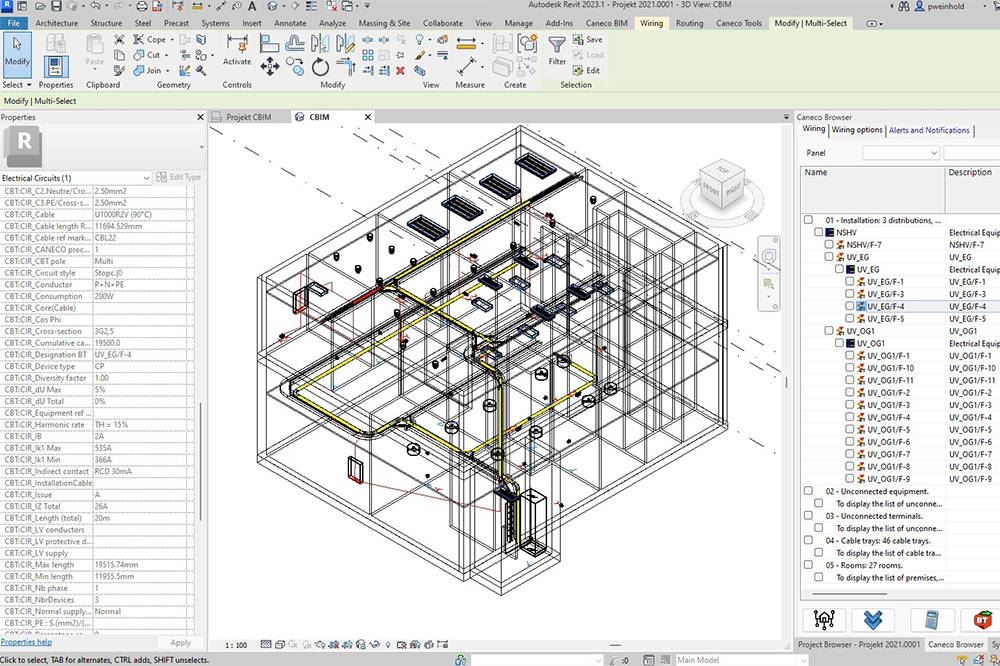Check the NSHV/F-7 circuit checkbox
Image resolution: width=1000 pixels, height=666 pixels.
pyautogui.click(x=828, y=244)
